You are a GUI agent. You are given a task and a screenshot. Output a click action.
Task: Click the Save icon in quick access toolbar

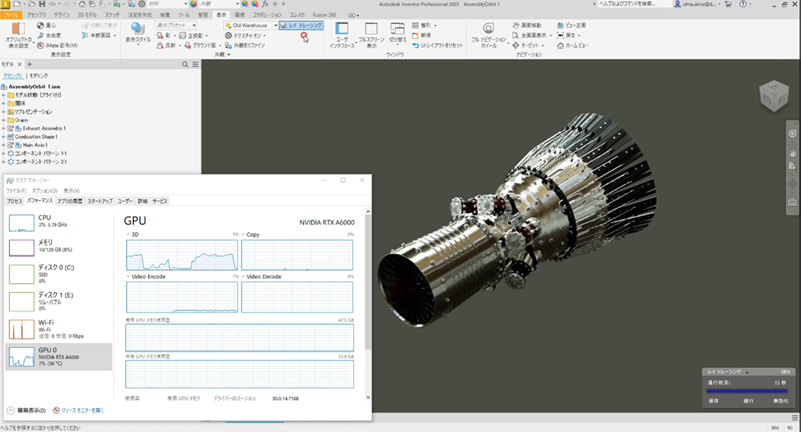tap(42, 4)
